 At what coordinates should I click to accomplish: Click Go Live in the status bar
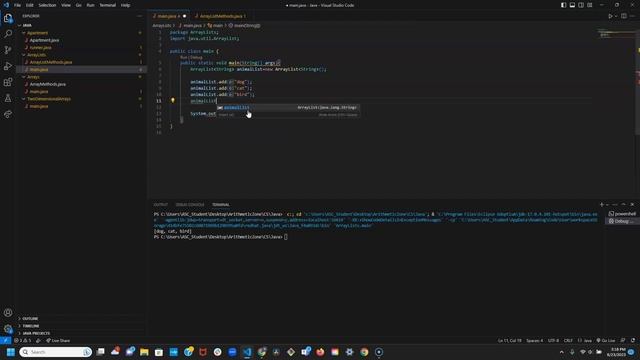point(606,340)
